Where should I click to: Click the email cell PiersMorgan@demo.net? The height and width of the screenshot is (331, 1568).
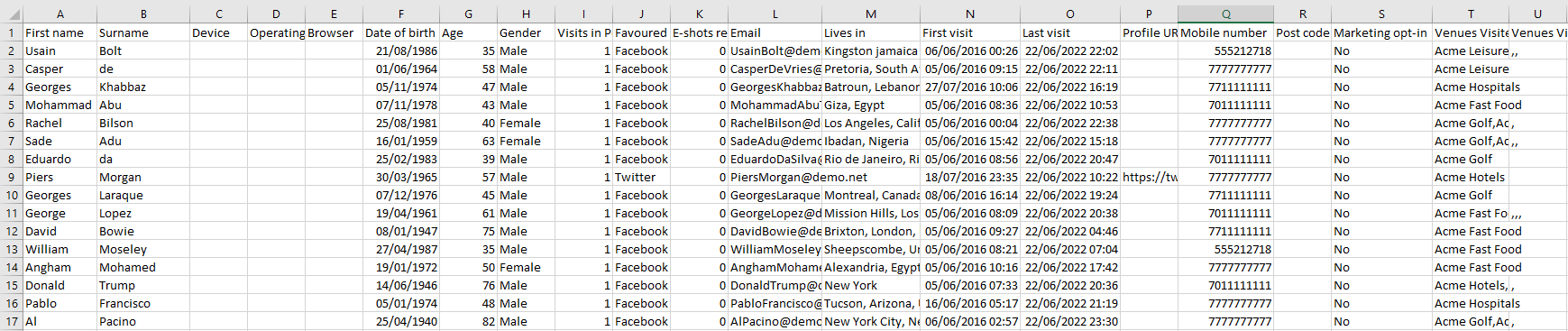pos(775,177)
